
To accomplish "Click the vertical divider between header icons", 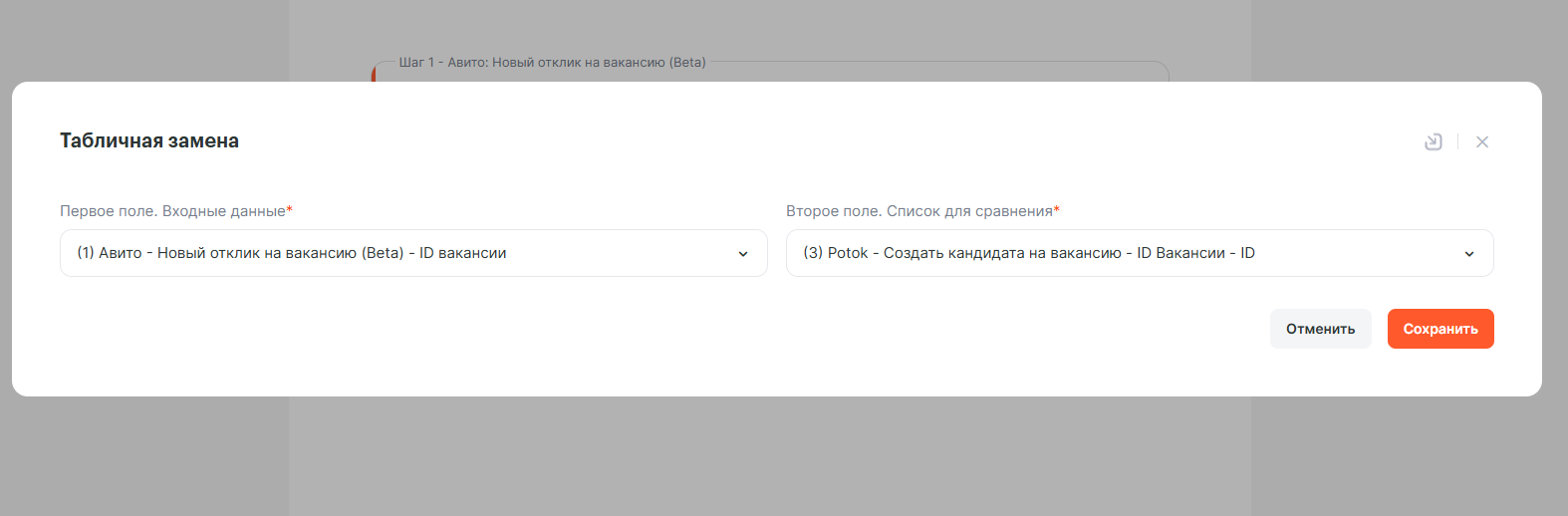I will (1457, 141).
